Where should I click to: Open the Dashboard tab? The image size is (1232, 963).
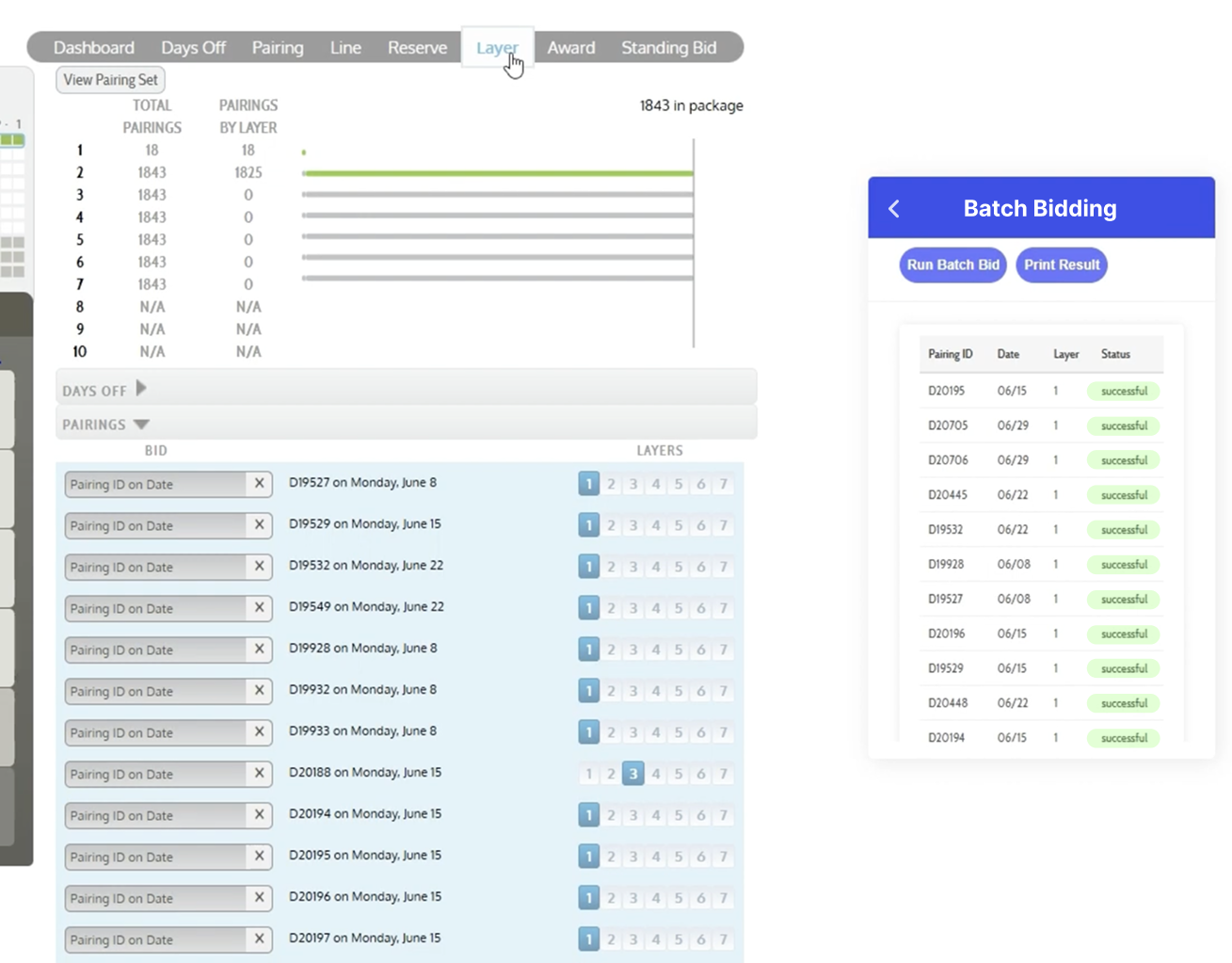pyautogui.click(x=94, y=47)
